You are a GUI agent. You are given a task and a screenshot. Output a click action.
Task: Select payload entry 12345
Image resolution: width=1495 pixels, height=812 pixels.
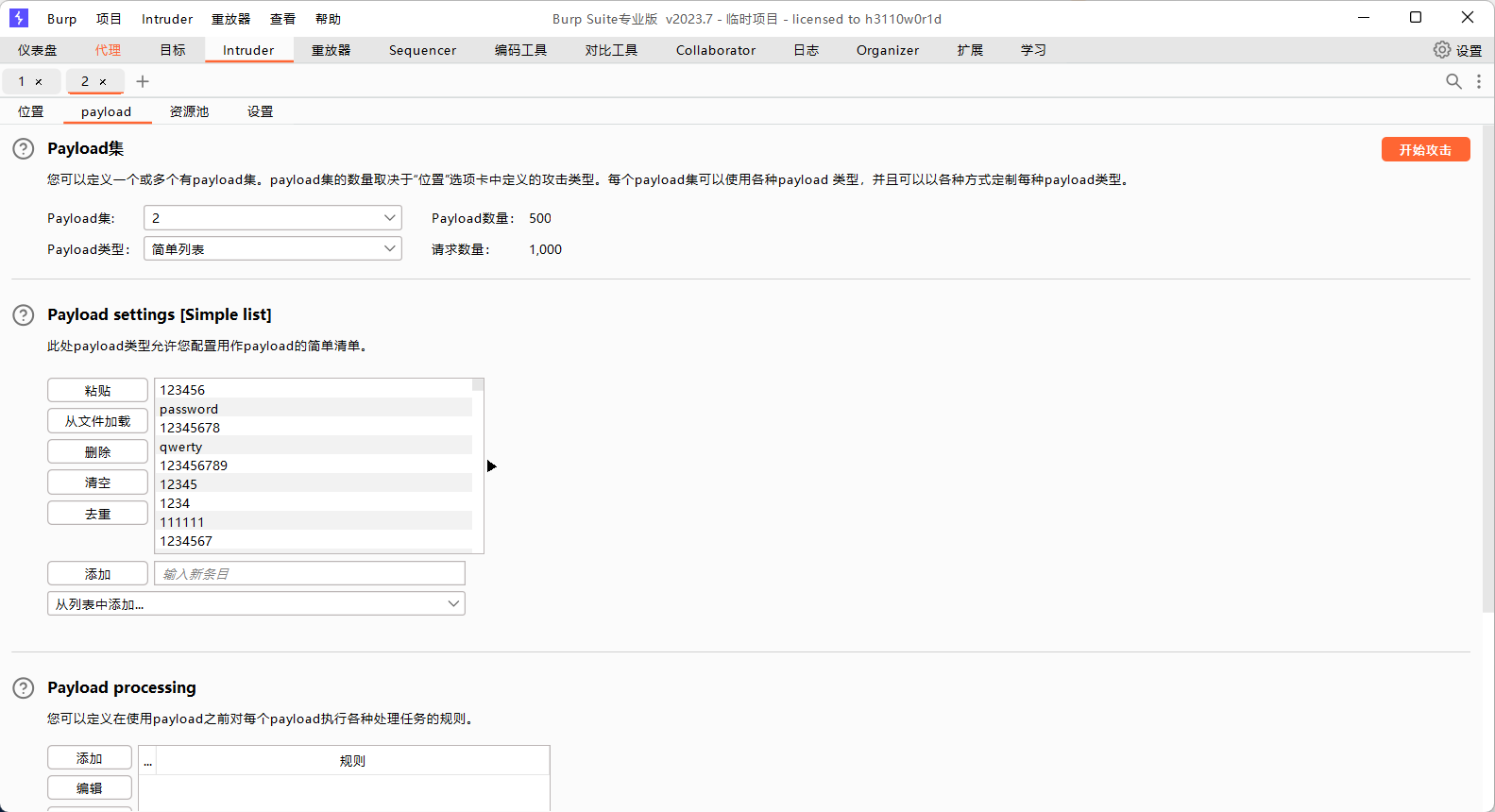[x=314, y=484]
